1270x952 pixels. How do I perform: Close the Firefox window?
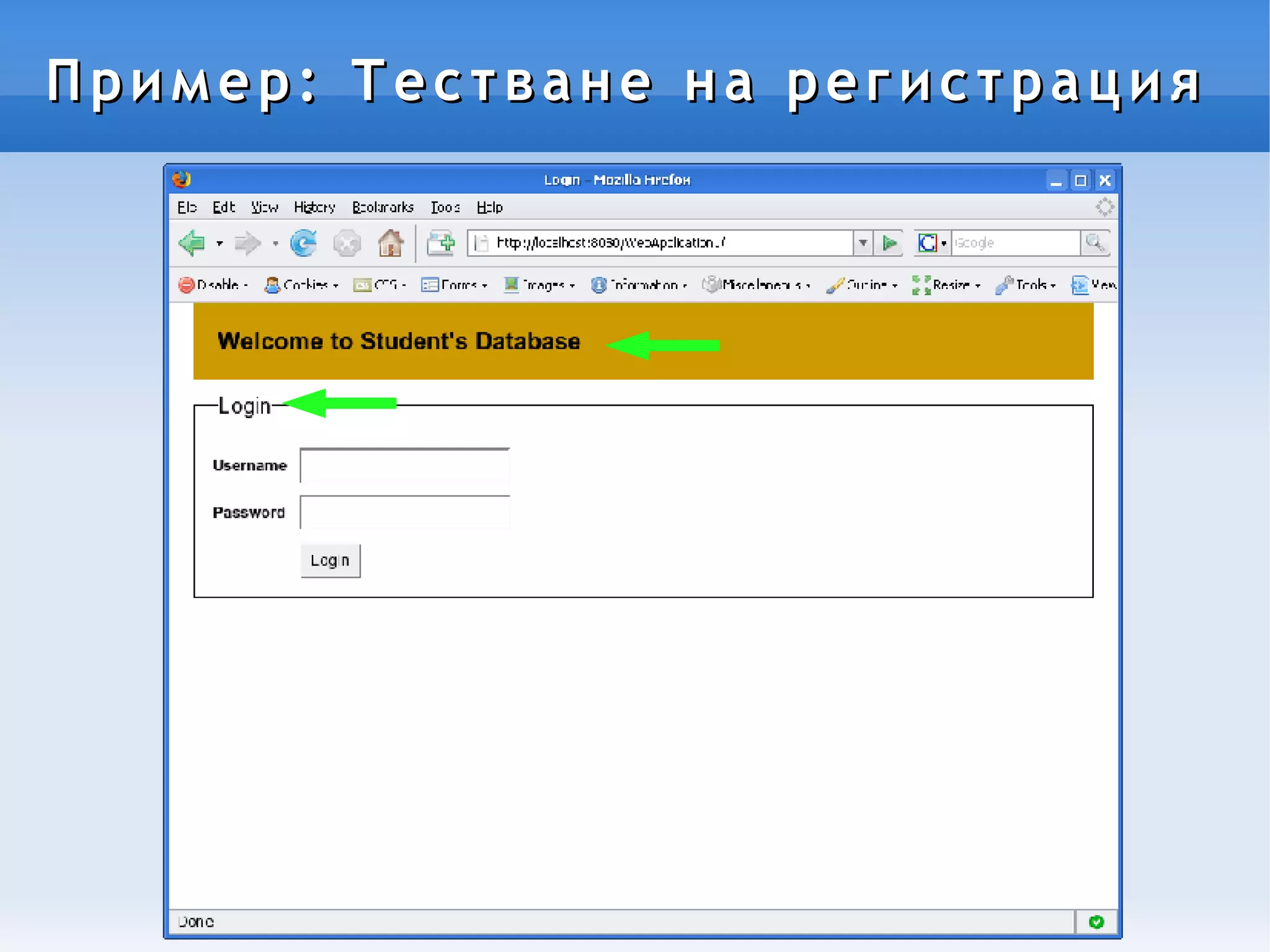coord(1105,180)
